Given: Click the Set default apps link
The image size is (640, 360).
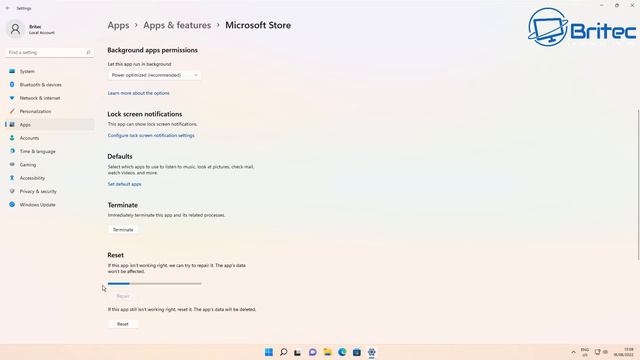Looking at the screenshot, I should coord(124,184).
